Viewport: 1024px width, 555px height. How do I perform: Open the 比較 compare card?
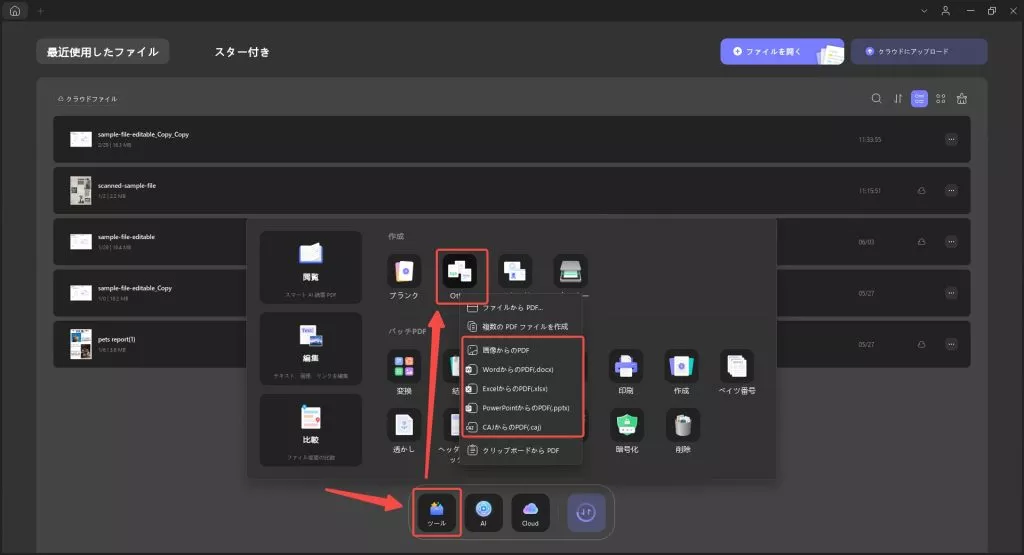(311, 430)
